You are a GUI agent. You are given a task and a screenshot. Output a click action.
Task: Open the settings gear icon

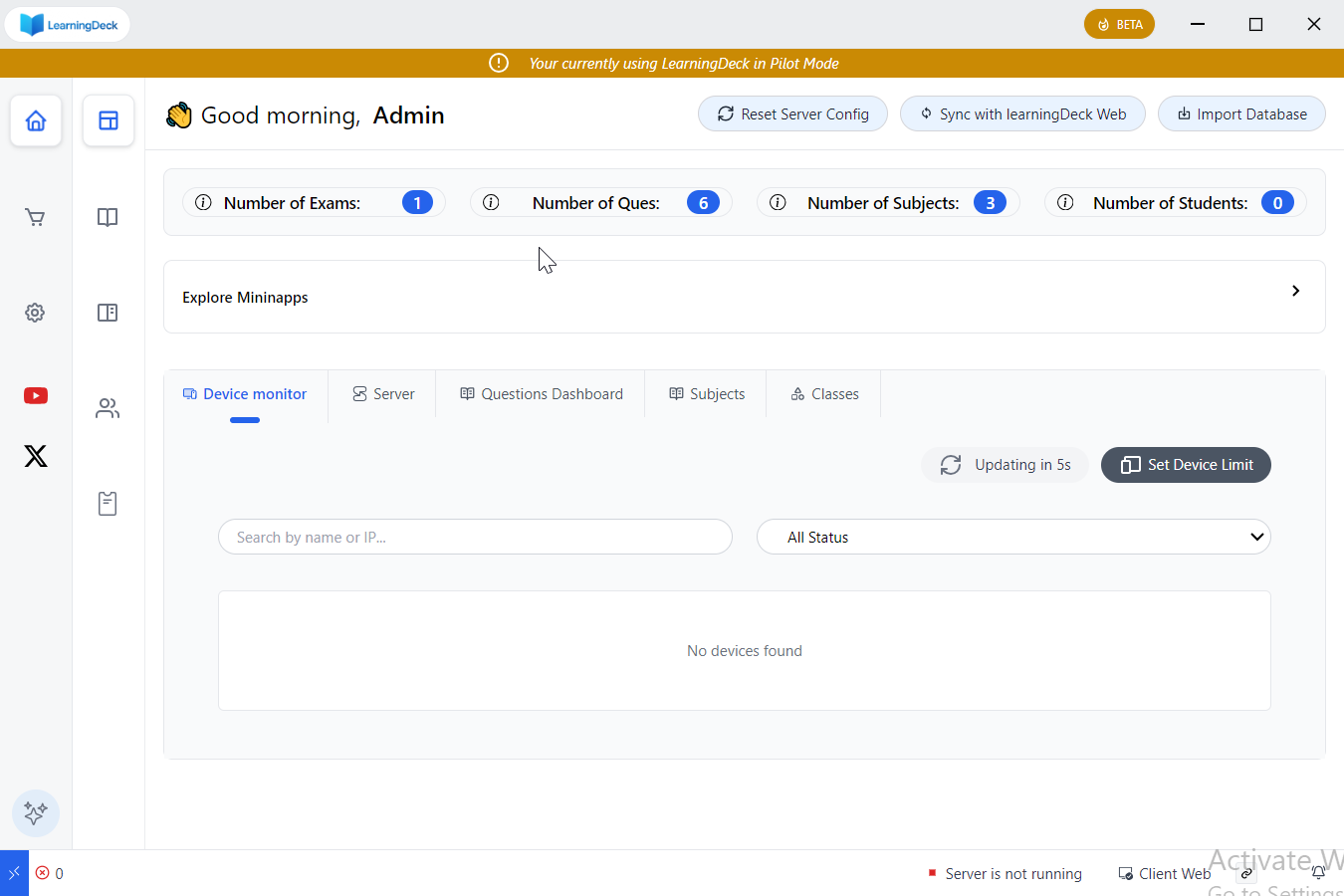click(x=35, y=313)
